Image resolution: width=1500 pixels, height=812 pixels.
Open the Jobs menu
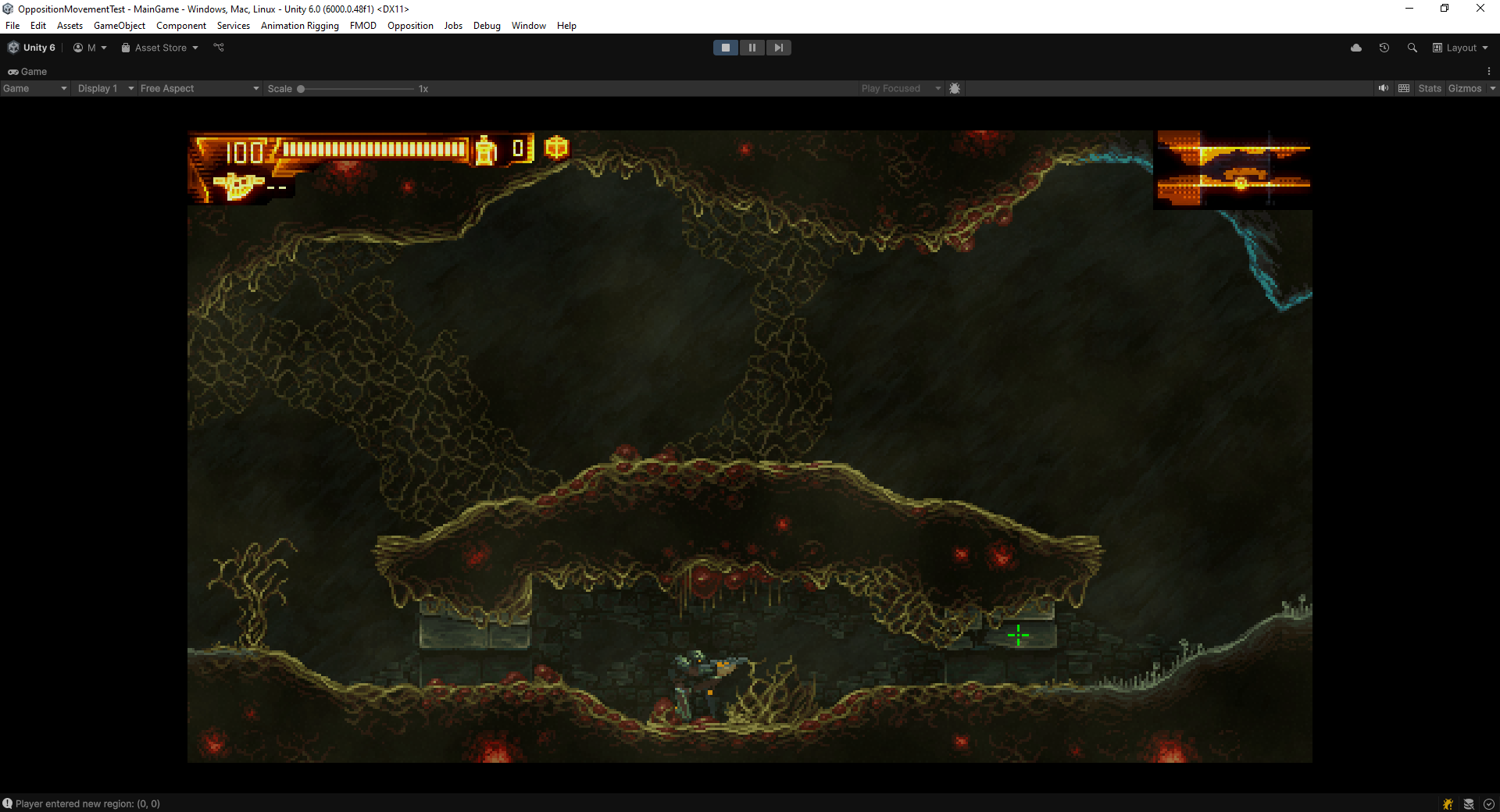click(x=453, y=26)
